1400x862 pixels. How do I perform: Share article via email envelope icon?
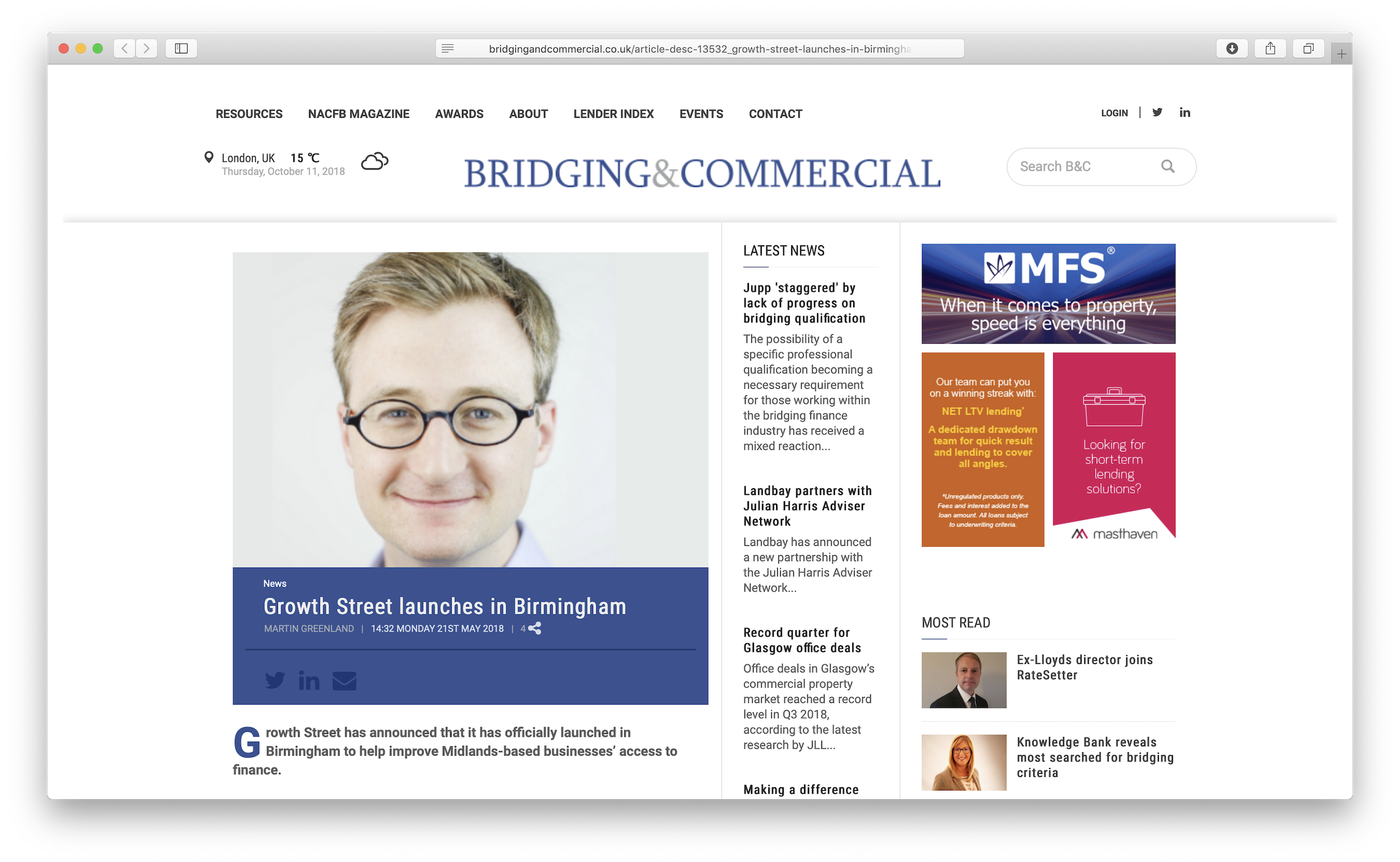[344, 681]
